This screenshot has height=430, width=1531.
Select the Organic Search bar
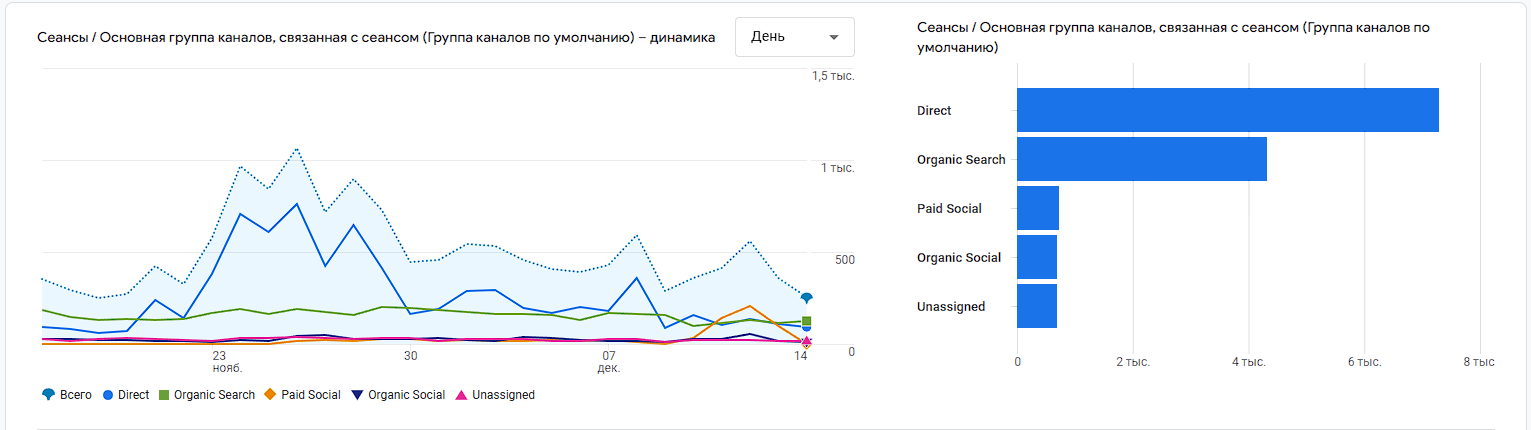(x=1141, y=159)
